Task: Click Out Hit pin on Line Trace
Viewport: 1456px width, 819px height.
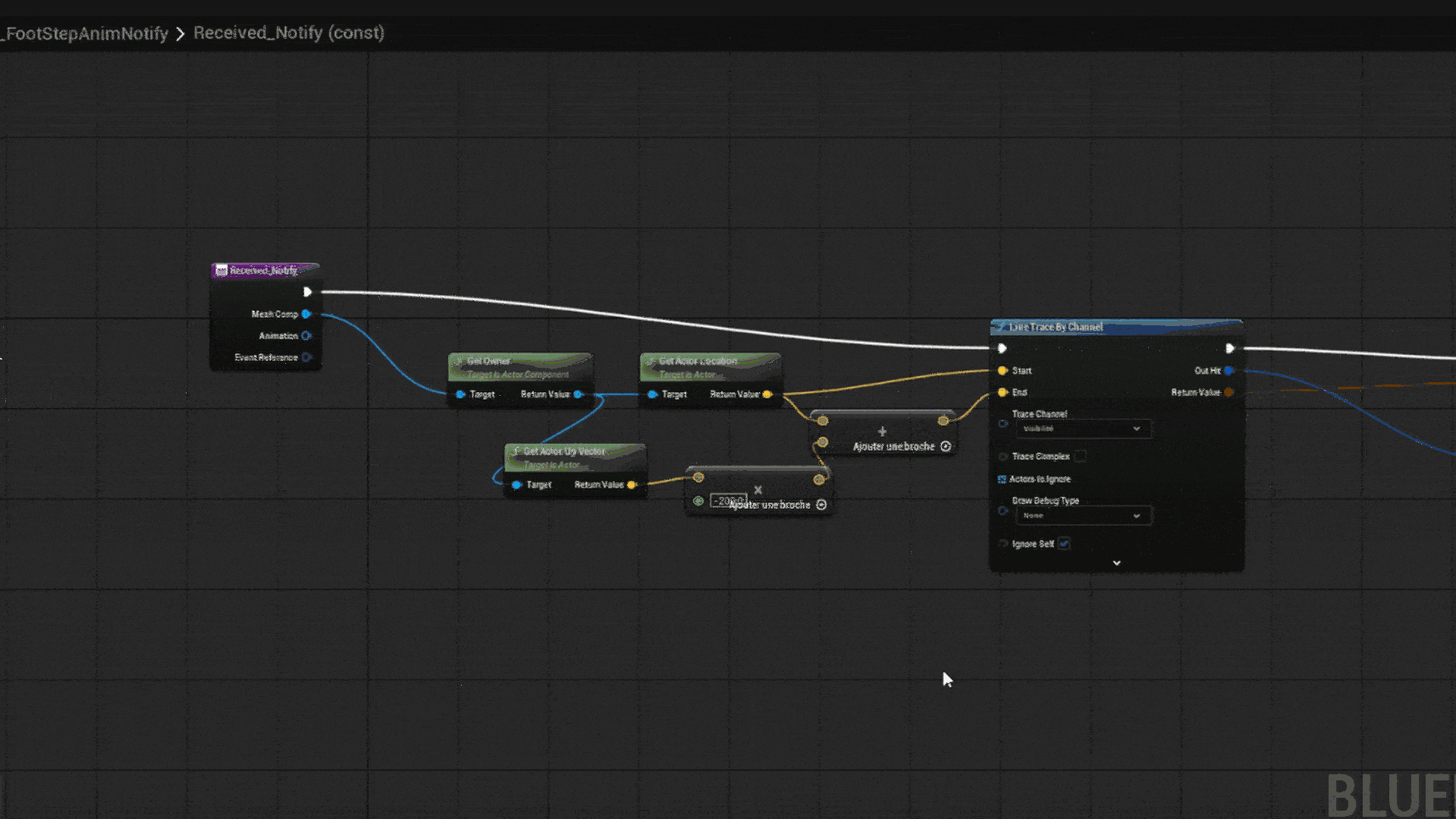Action: point(1228,371)
